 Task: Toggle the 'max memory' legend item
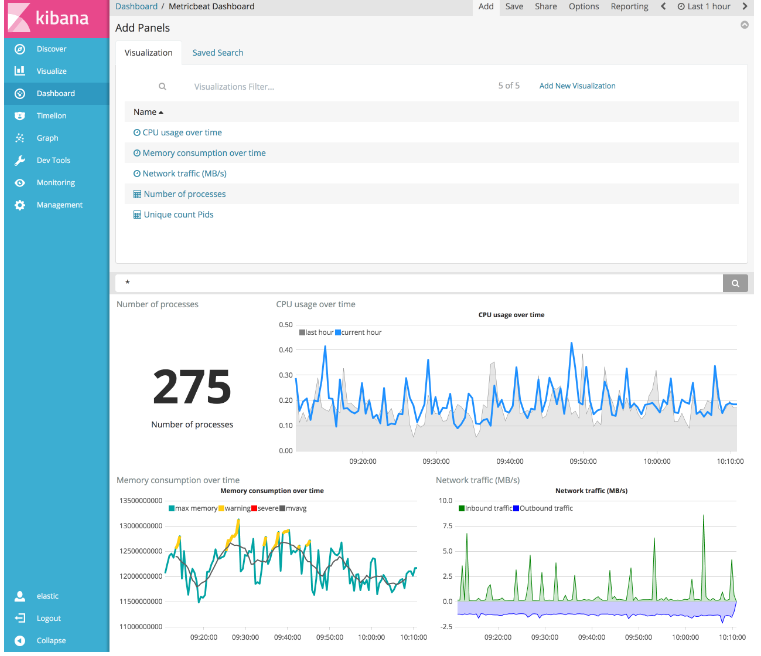click(x=196, y=508)
